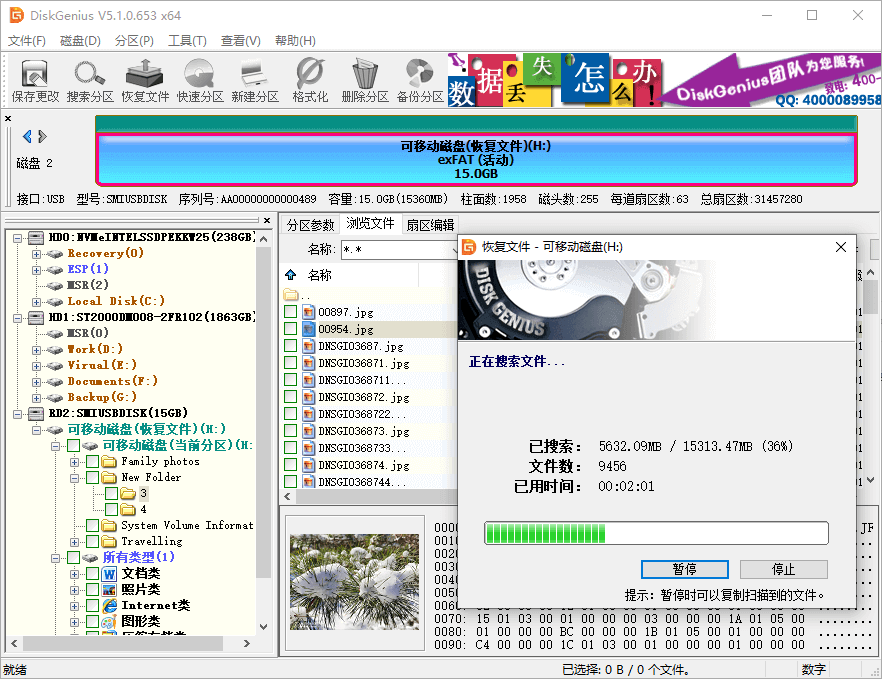This screenshot has height=679, width=882.
Task: Expand the 照片类 category node
Action: coord(74,590)
